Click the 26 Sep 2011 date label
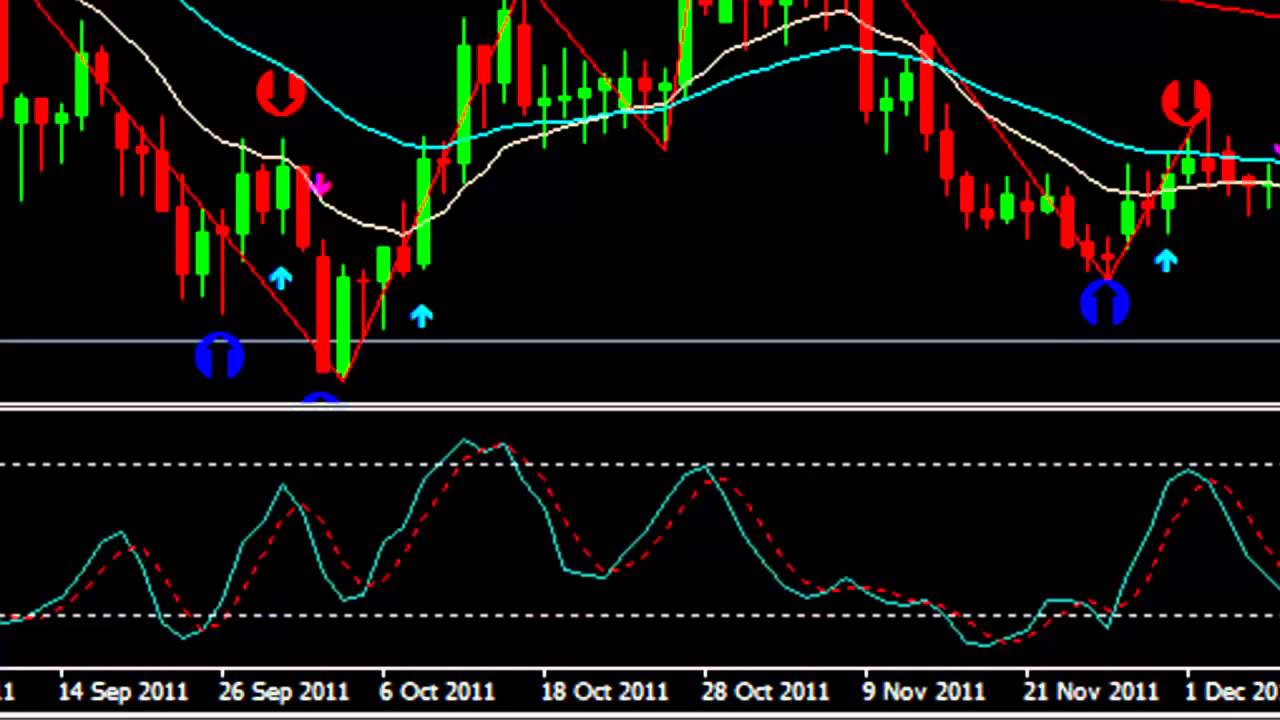1280x720 pixels. click(x=284, y=691)
